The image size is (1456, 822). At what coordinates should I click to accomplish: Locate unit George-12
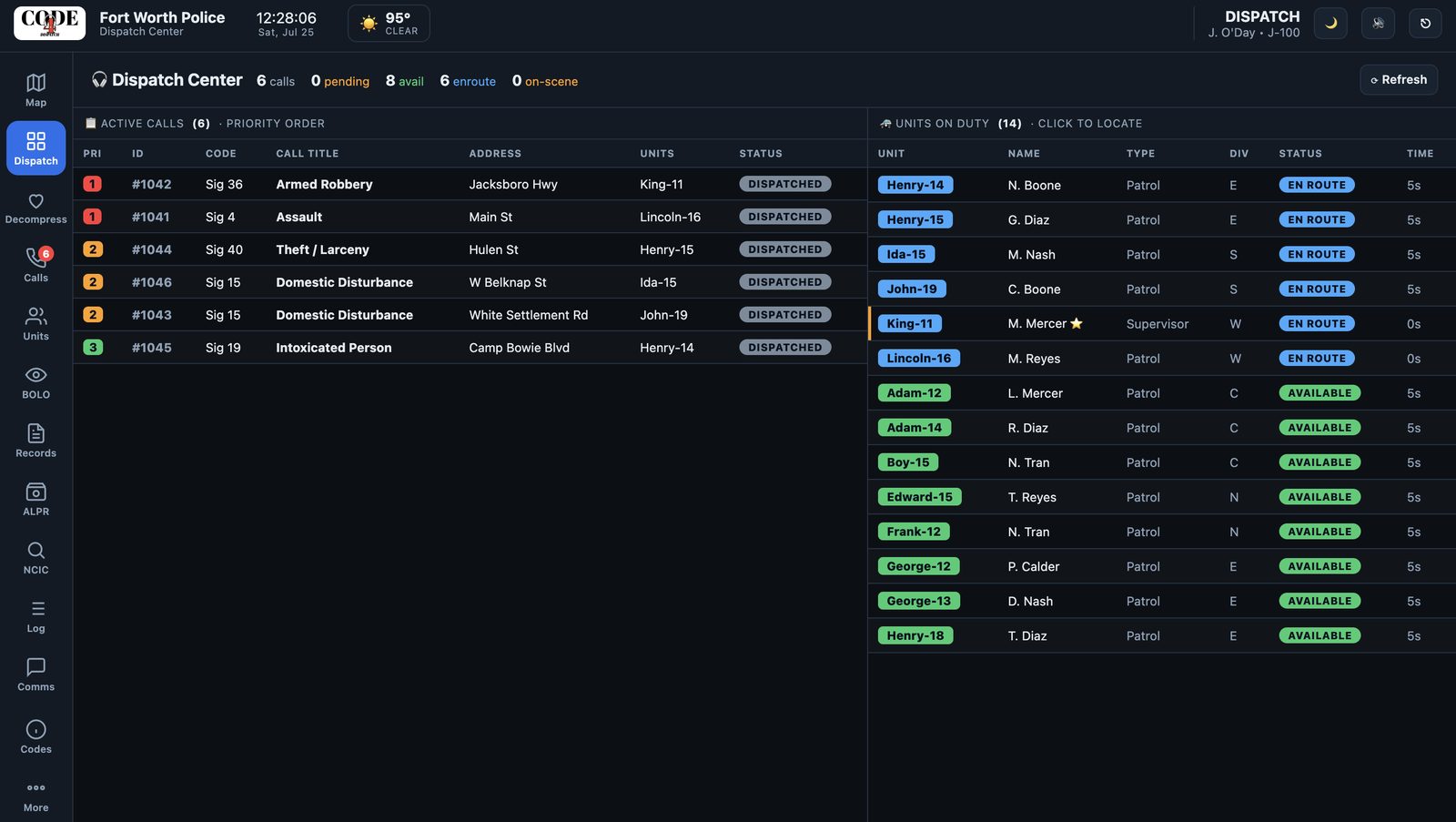click(x=919, y=565)
